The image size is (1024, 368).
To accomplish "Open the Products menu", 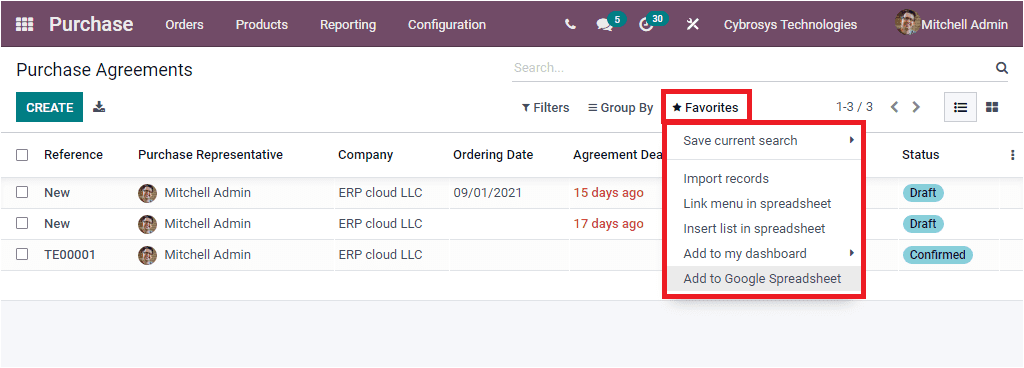I will 262,25.
